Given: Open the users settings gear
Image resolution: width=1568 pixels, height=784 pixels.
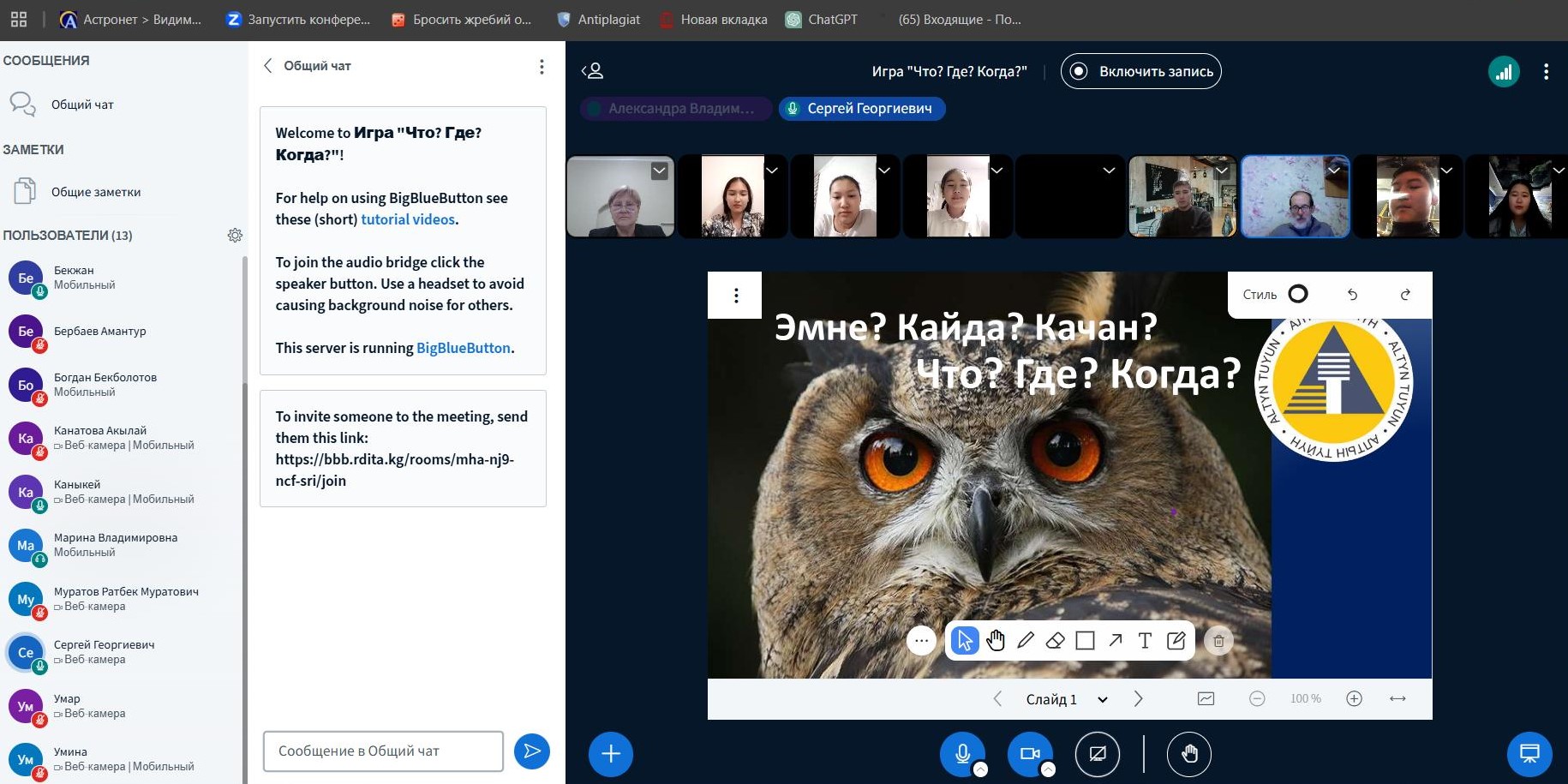Looking at the screenshot, I should pyautogui.click(x=235, y=235).
